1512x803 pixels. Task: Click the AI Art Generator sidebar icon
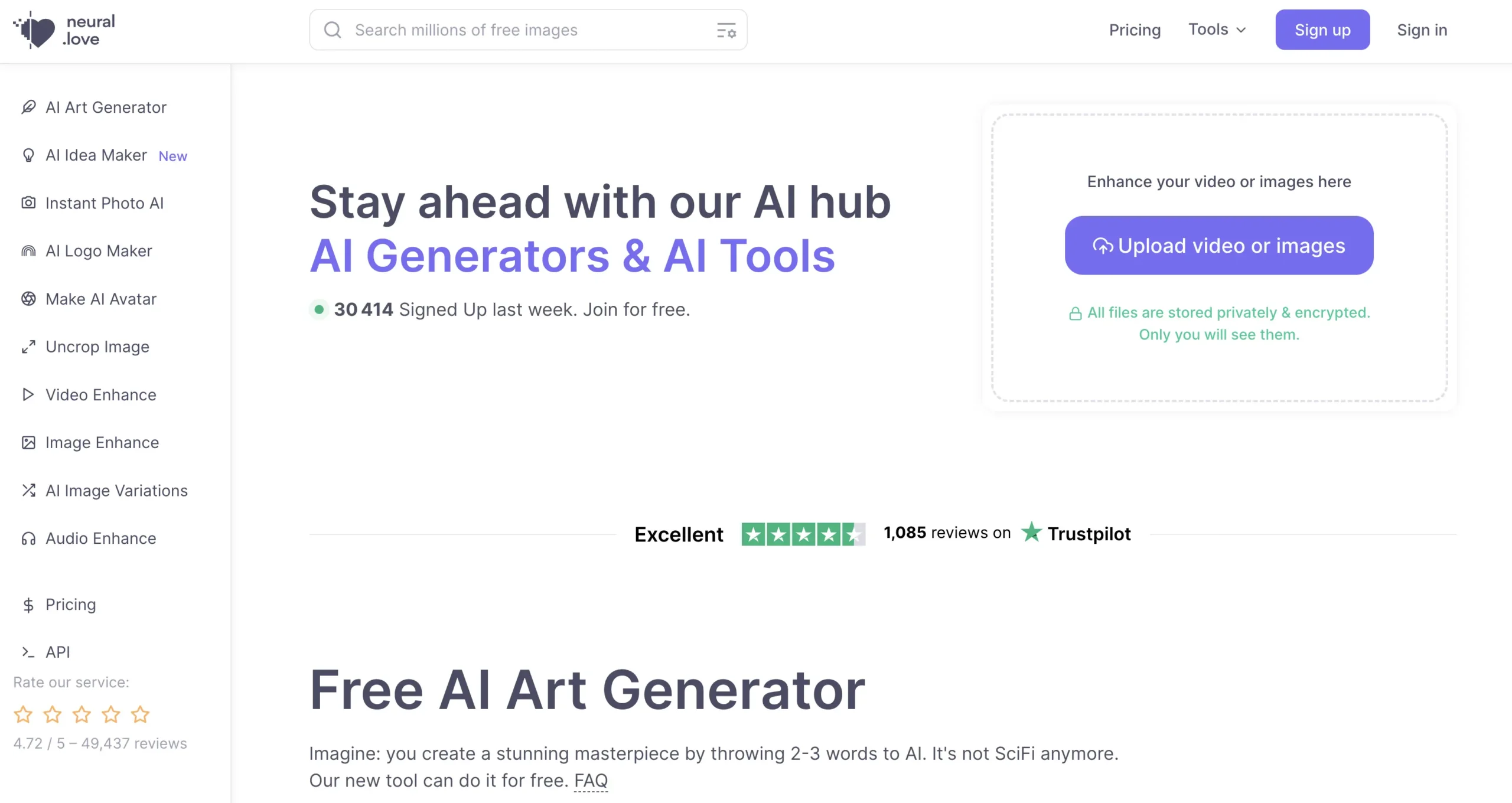tap(29, 107)
